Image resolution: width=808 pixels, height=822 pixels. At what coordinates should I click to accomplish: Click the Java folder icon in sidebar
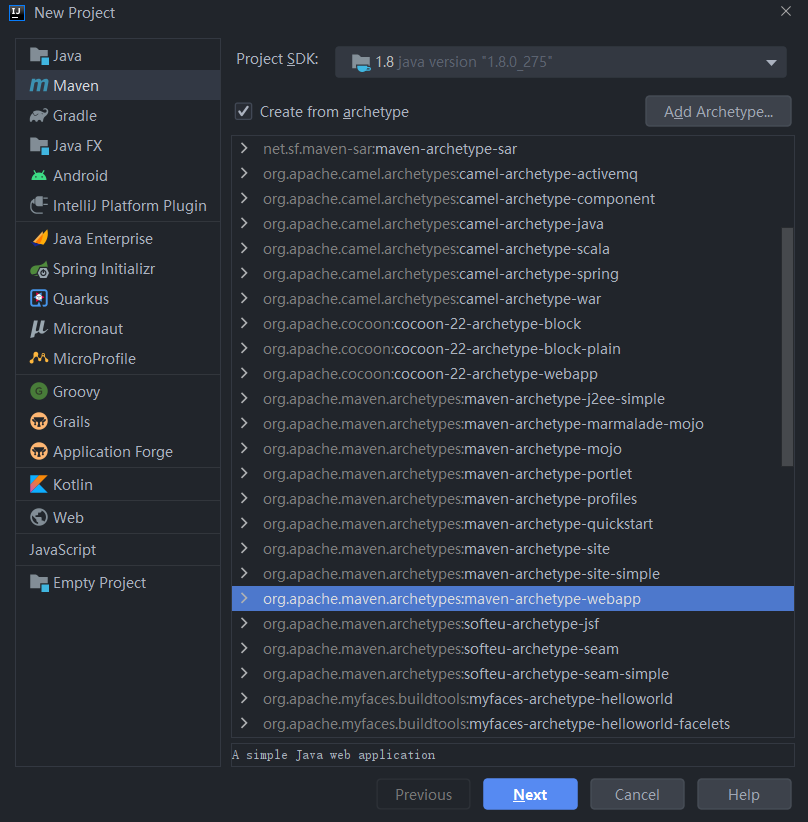(39, 56)
